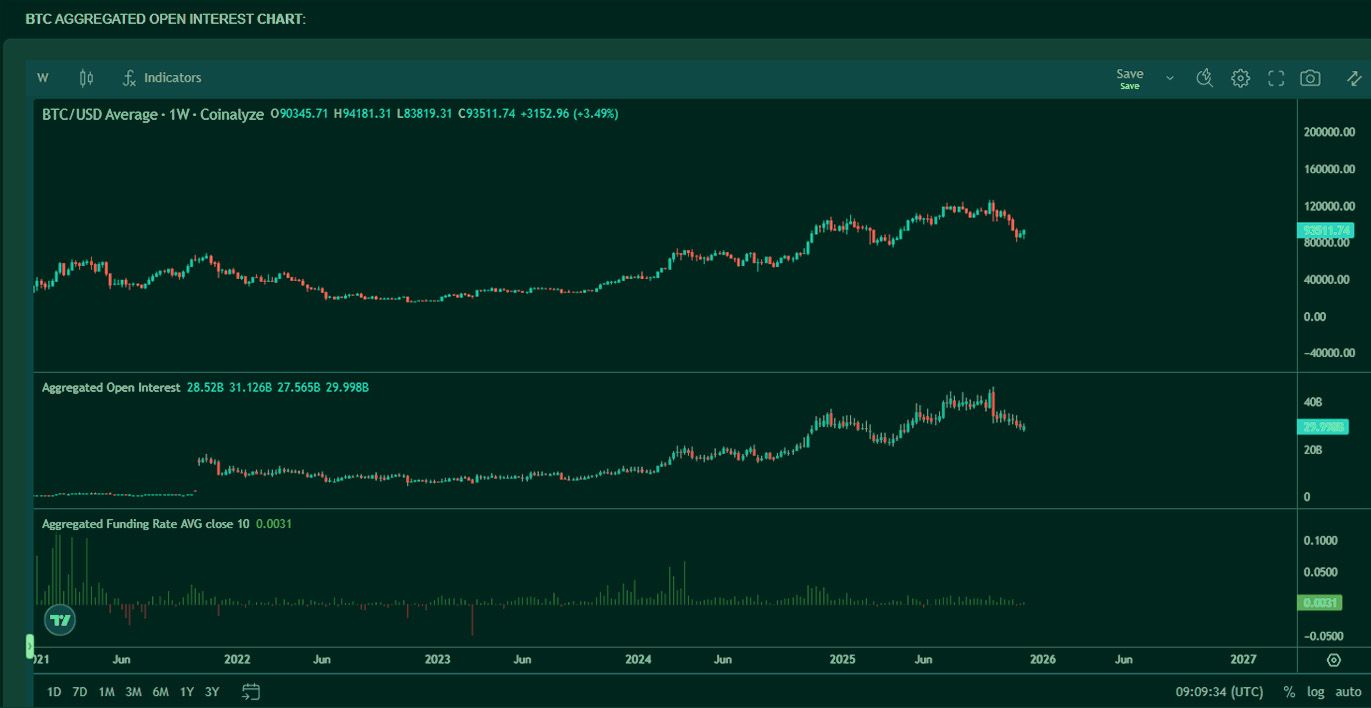The image size is (1371, 708).
Task: Toggle percentage scale mode
Action: pyautogui.click(x=1290, y=691)
